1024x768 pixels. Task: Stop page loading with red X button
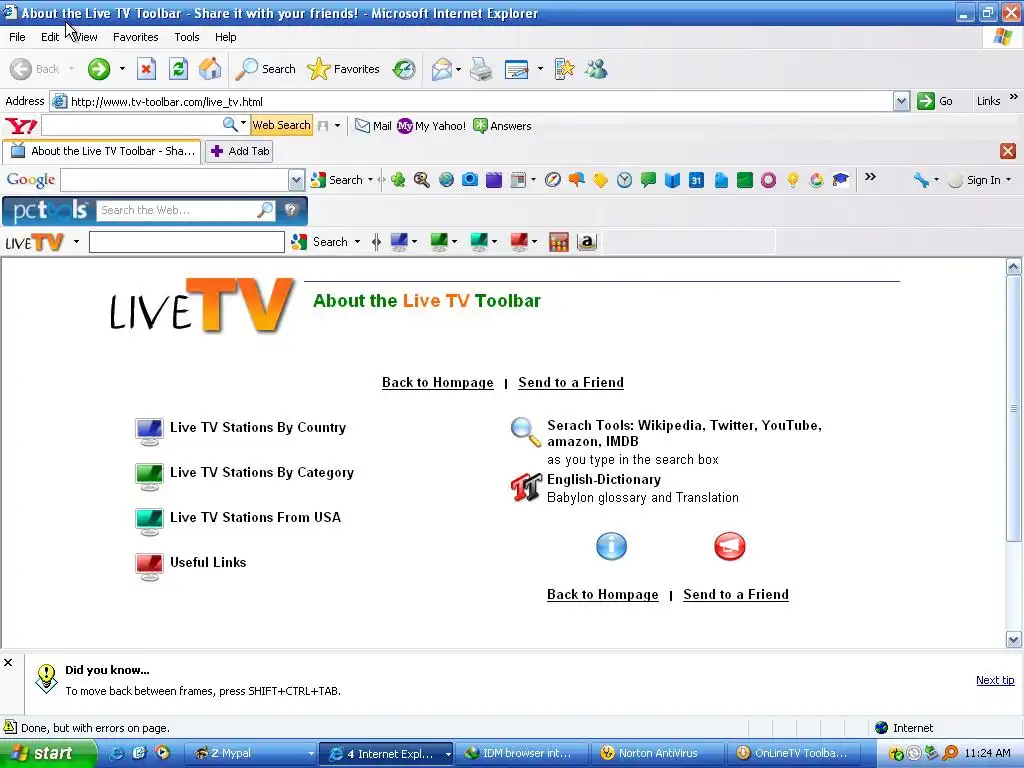point(146,69)
